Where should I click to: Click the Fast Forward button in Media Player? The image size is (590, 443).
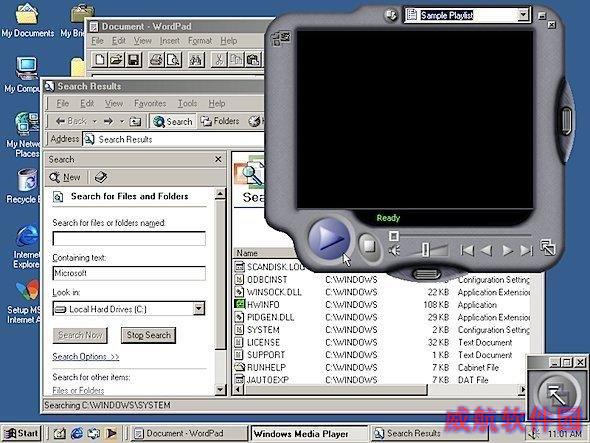pyautogui.click(x=507, y=250)
